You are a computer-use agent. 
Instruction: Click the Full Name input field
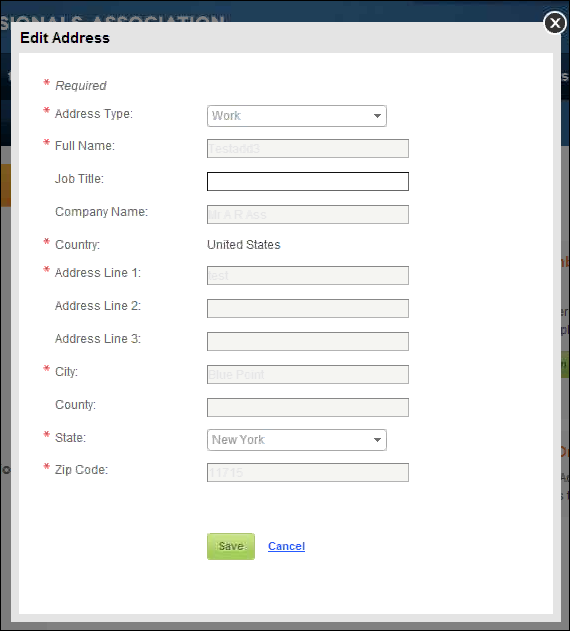(x=308, y=148)
